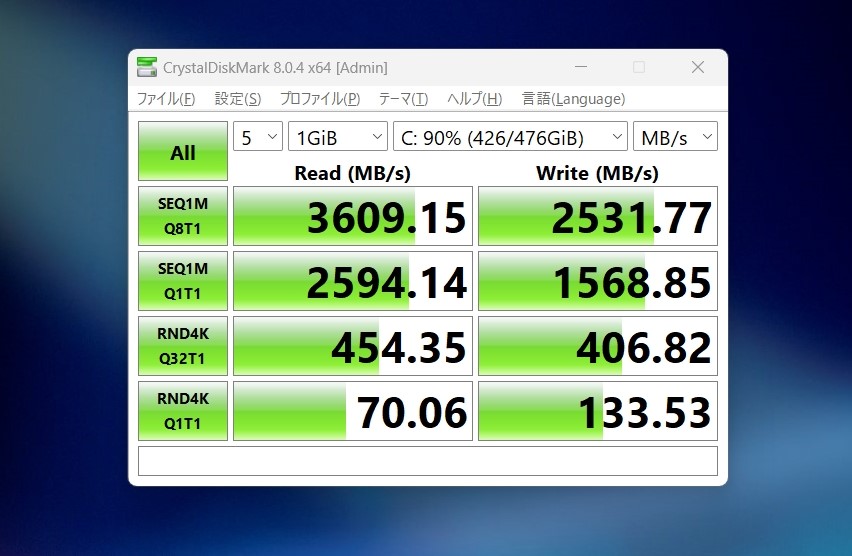Minimize the CrystalDiskMark window
The width and height of the screenshot is (852, 556).
582,68
